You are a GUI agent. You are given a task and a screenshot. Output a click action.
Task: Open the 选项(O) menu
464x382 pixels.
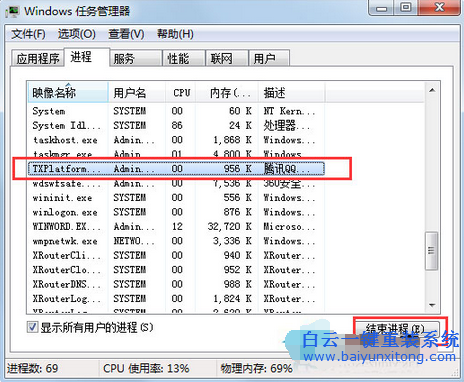pyautogui.click(x=77, y=34)
